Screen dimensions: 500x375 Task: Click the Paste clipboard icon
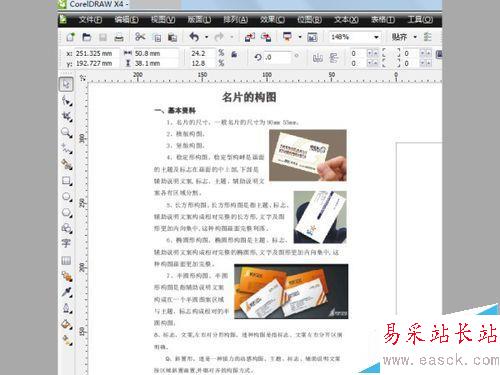click(x=172, y=37)
